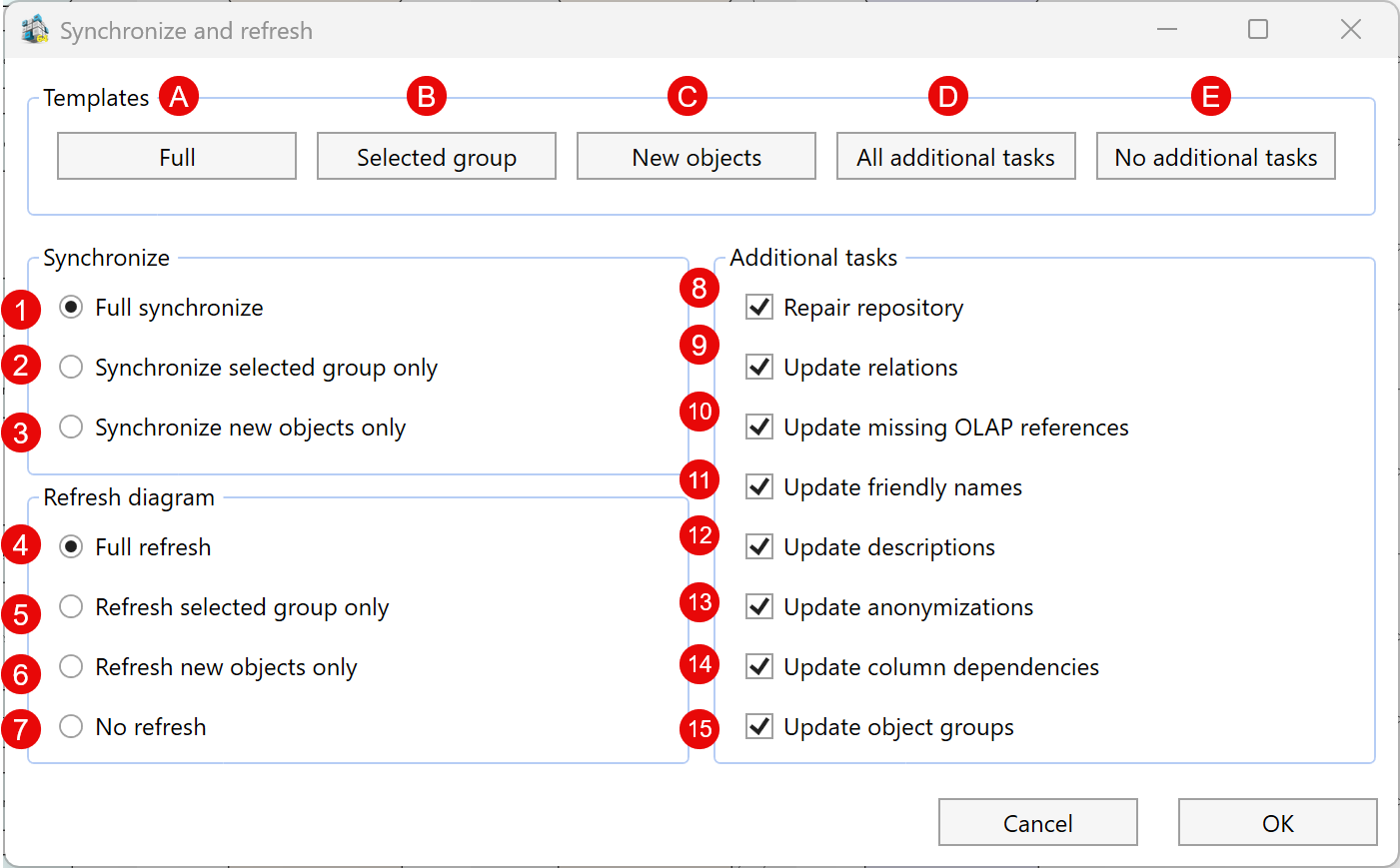Click the Cancel button
This screenshot has height=868, width=1400.
click(x=1037, y=823)
